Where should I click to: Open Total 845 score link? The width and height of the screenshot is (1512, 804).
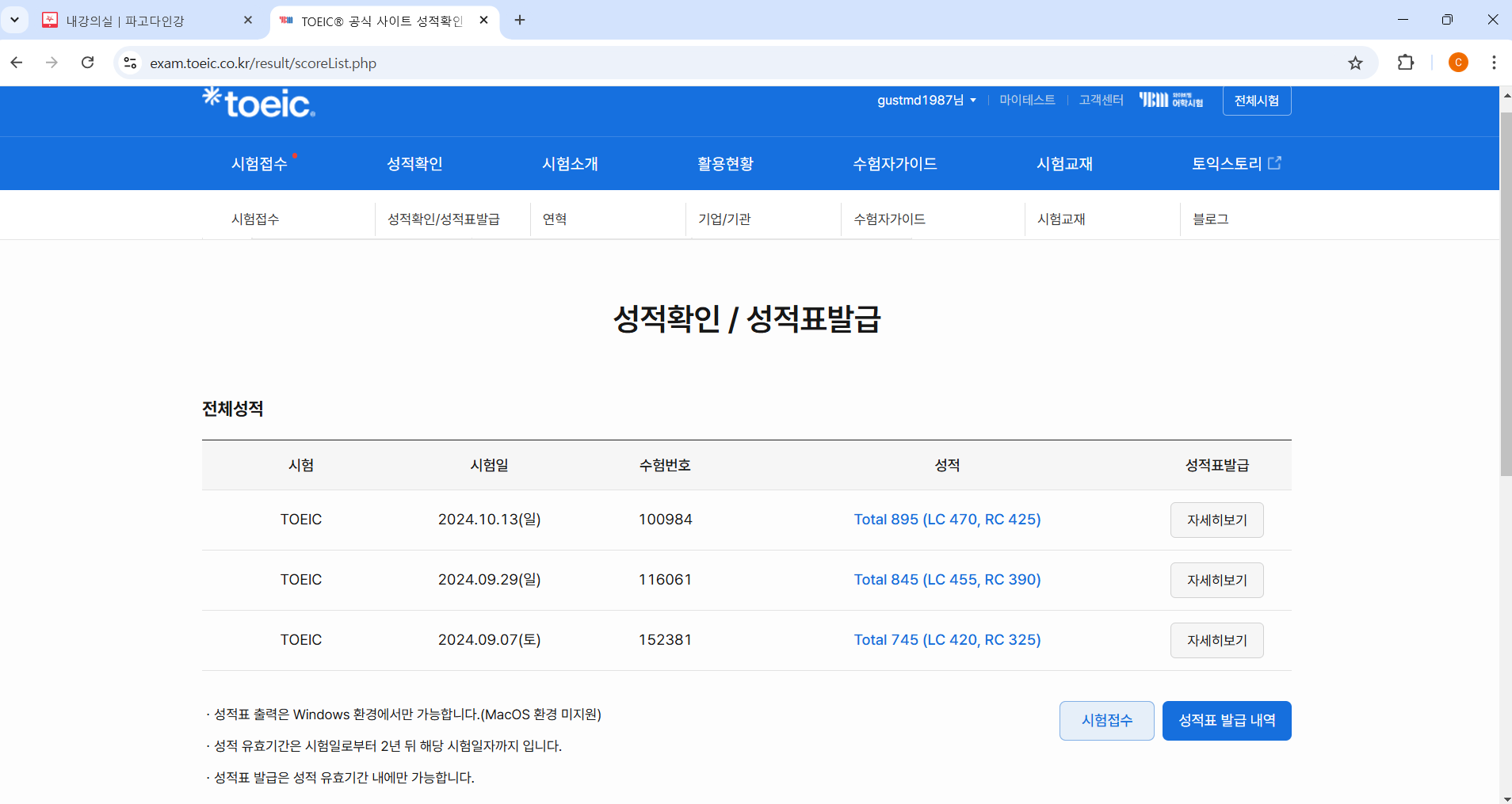click(947, 580)
